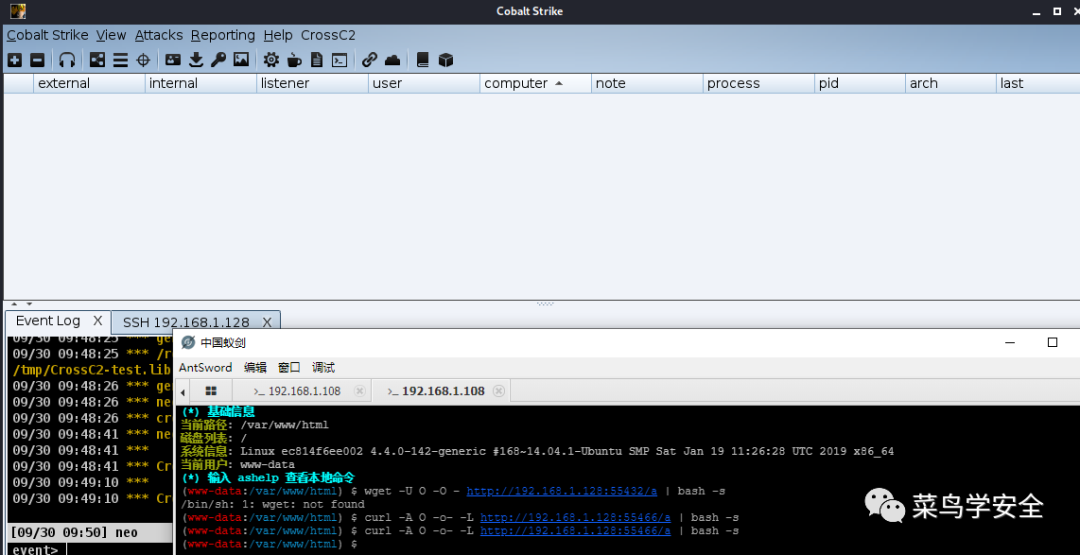Click the AntSword terminal prompt on the last line
1080x555 pixels.
coord(269,544)
